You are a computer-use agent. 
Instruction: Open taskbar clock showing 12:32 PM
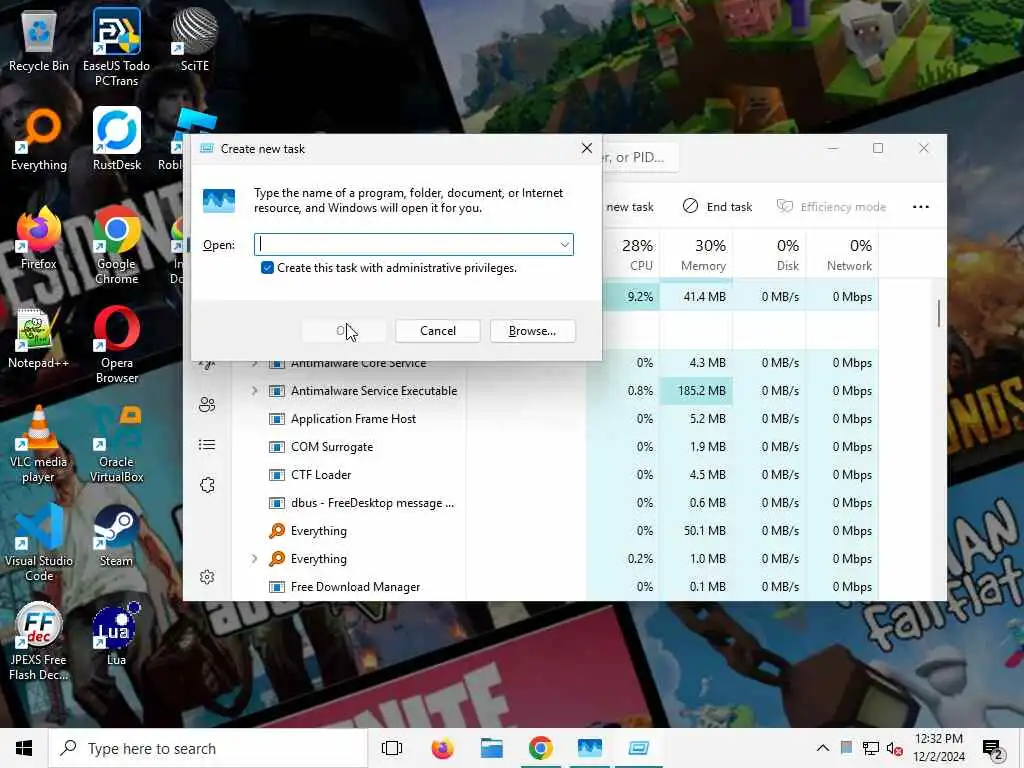(938, 748)
